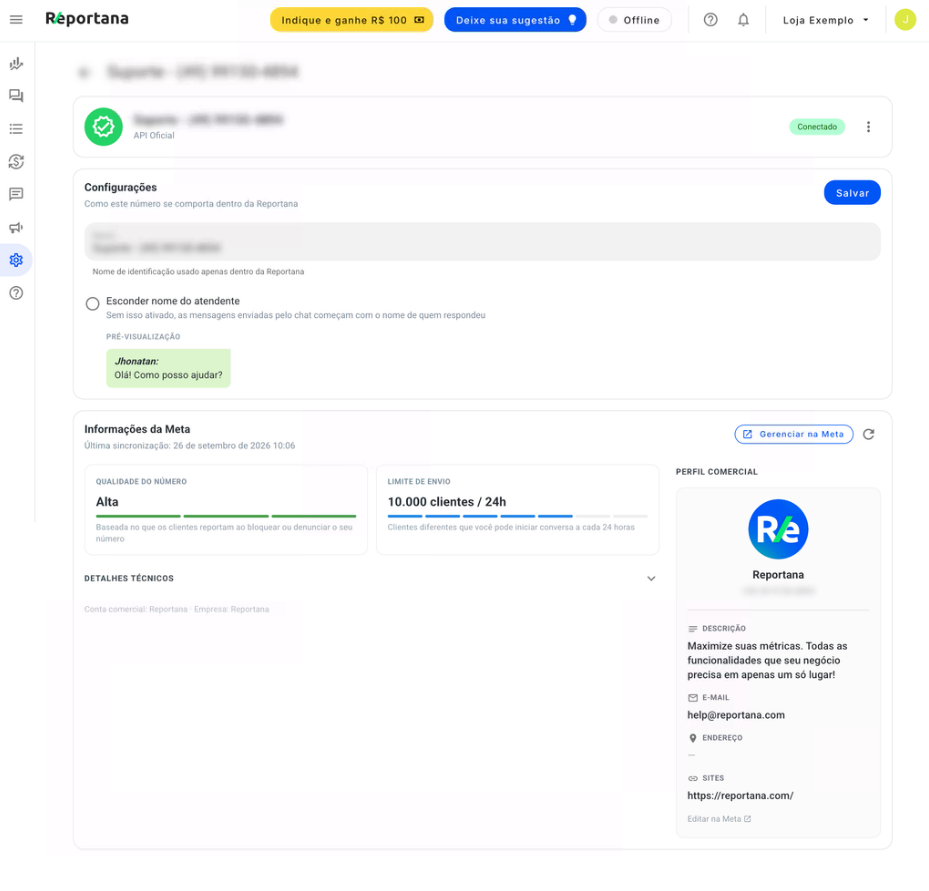Click the Conta comercial: Reportana text

click(136, 609)
